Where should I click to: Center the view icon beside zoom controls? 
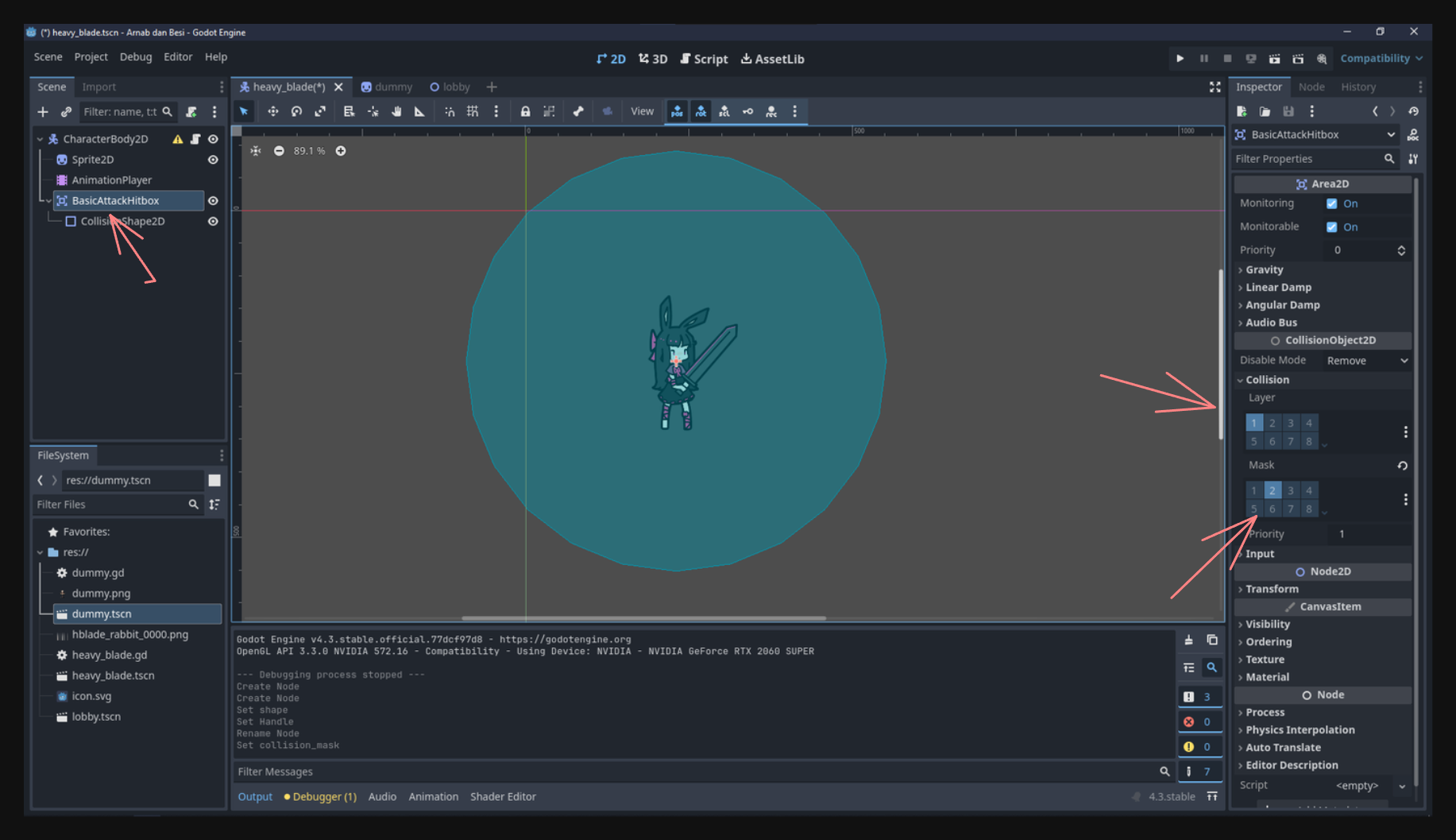click(x=256, y=151)
